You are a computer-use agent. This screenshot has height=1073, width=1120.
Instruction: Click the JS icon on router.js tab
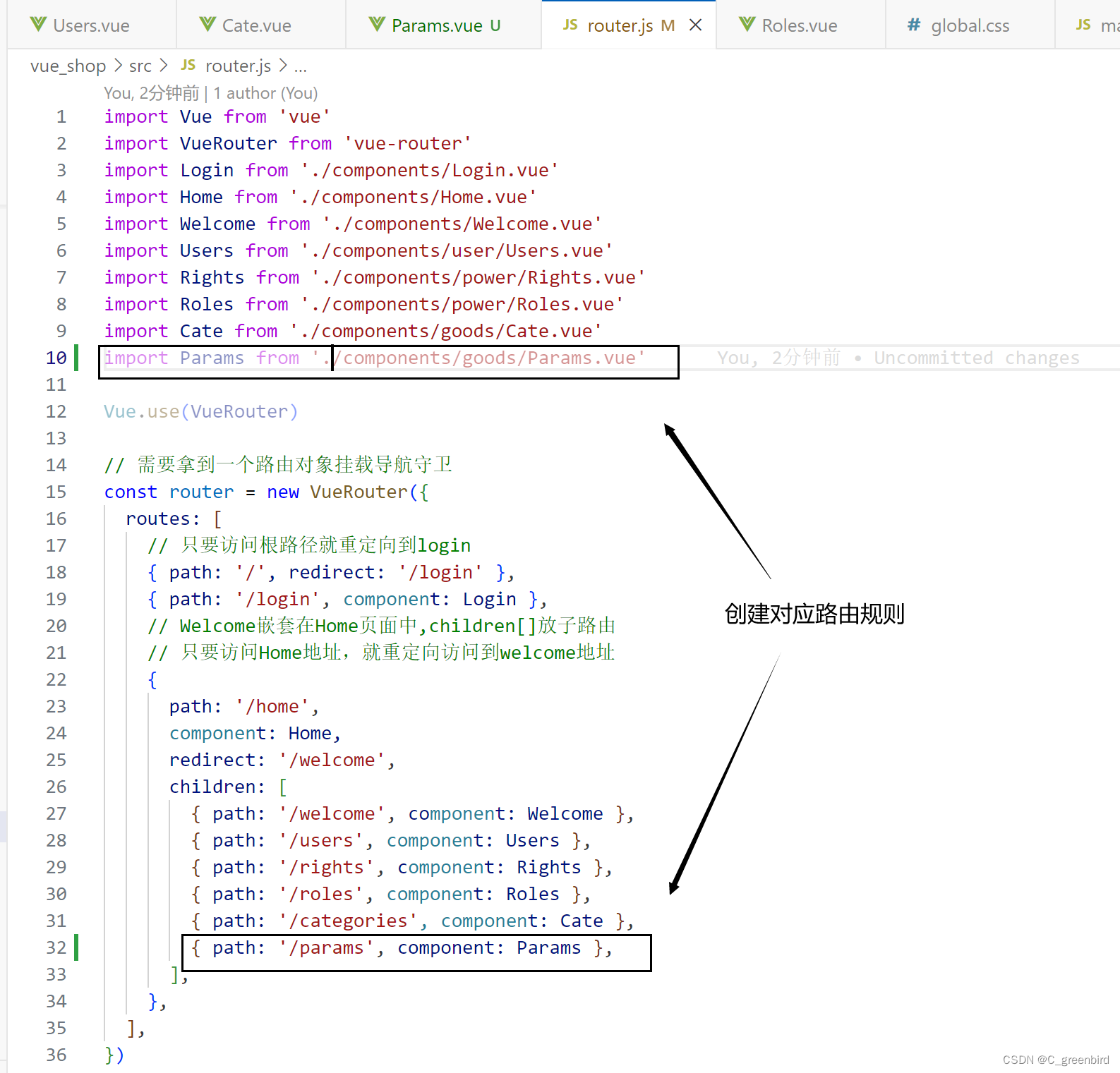click(x=570, y=25)
